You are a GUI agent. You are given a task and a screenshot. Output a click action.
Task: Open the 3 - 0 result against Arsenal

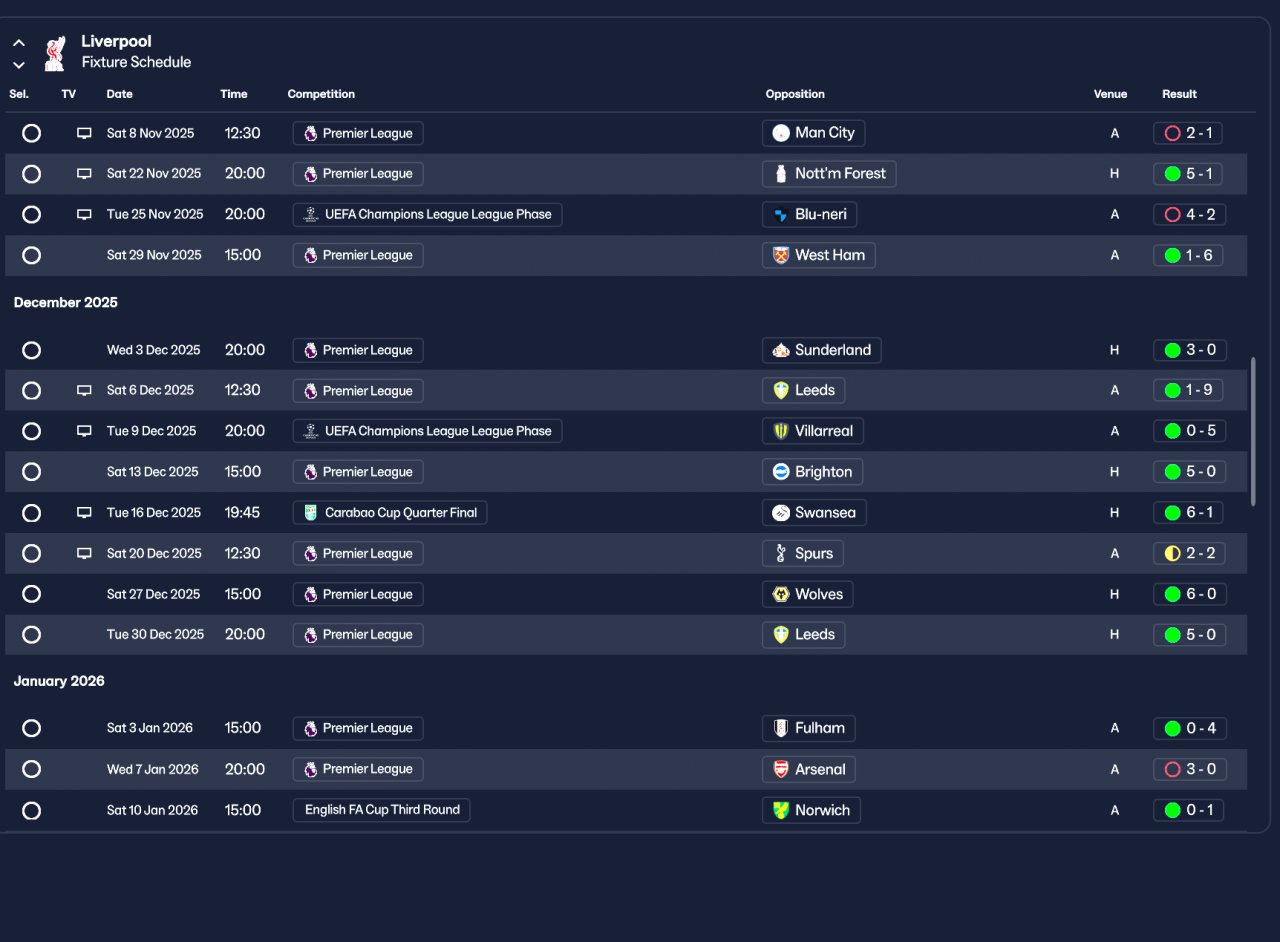[x=1188, y=769]
